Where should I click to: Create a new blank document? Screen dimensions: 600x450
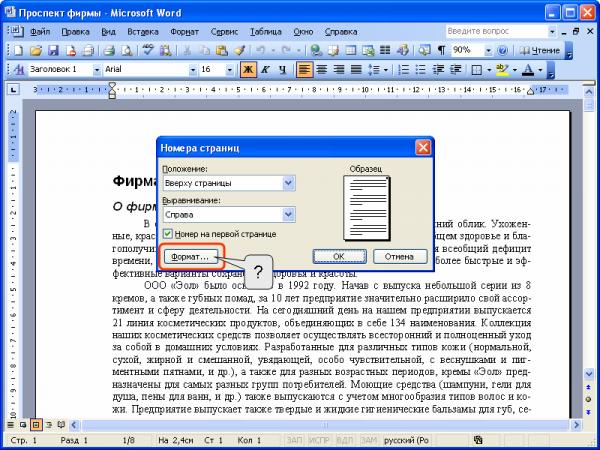tap(18, 50)
